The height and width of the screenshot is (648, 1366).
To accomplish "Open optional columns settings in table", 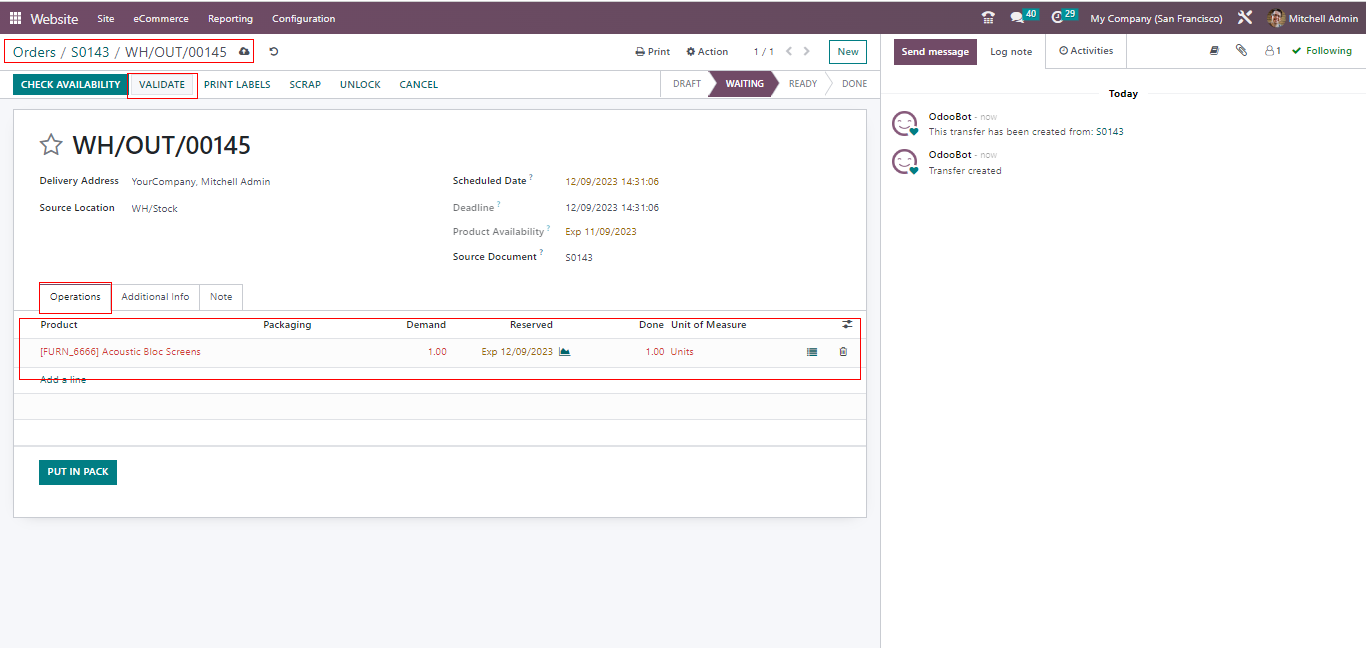I will point(847,325).
